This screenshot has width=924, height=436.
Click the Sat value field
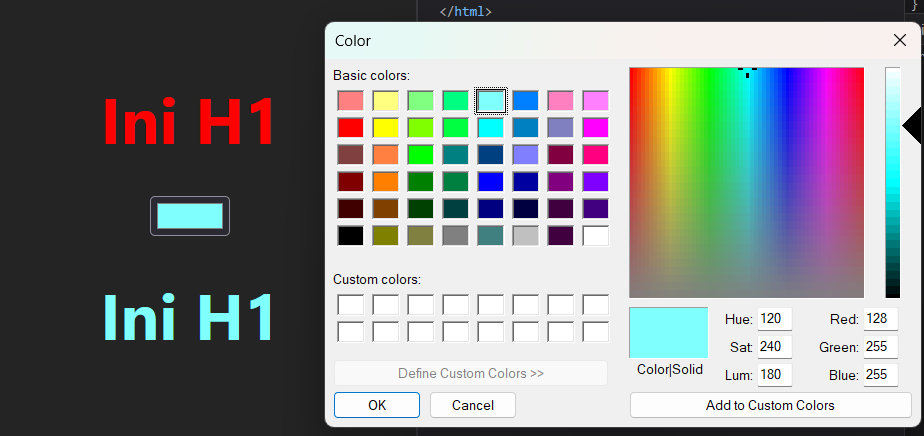point(774,347)
